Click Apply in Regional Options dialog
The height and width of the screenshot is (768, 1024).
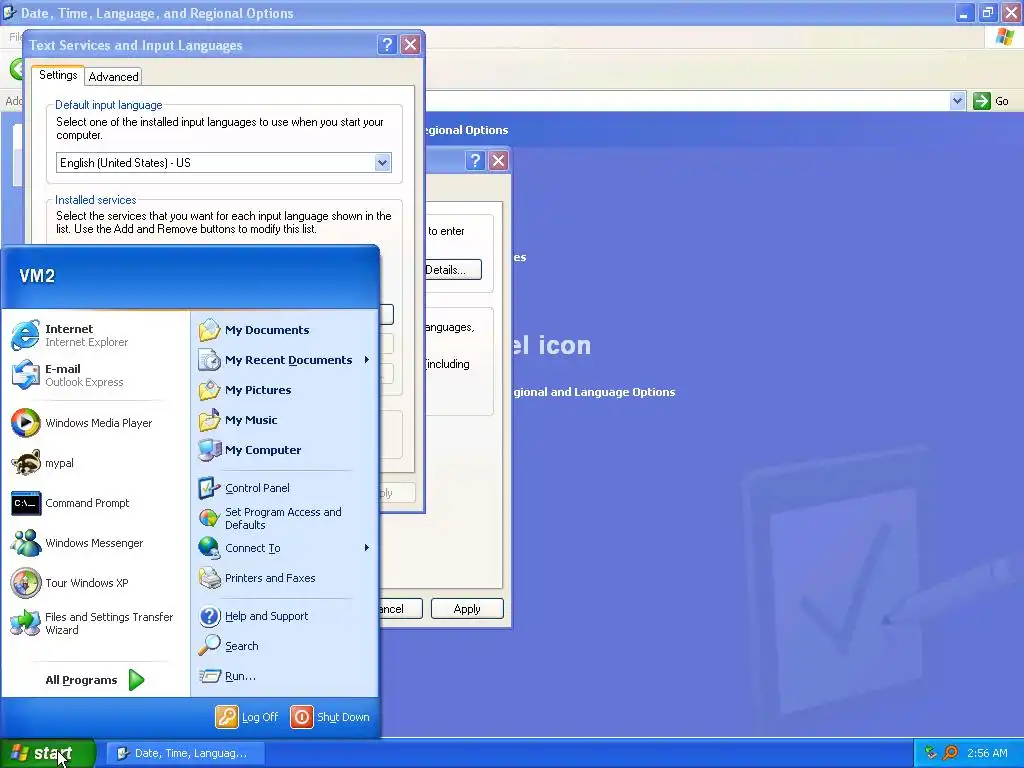467,609
